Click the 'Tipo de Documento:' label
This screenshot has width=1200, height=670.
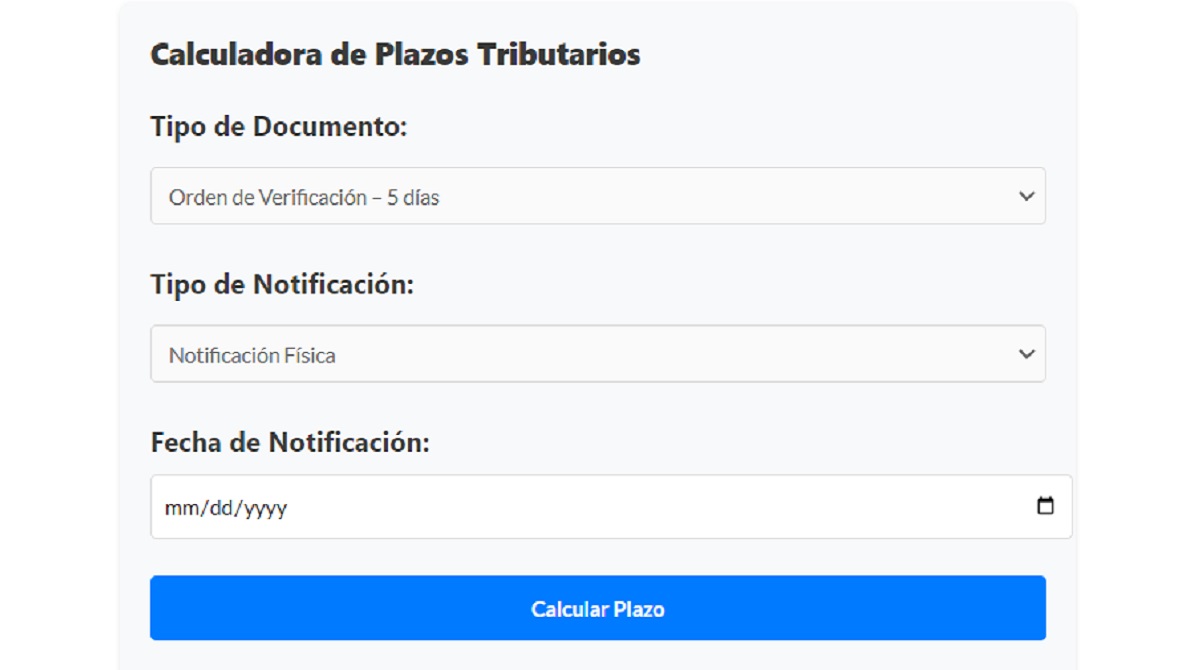click(x=278, y=127)
